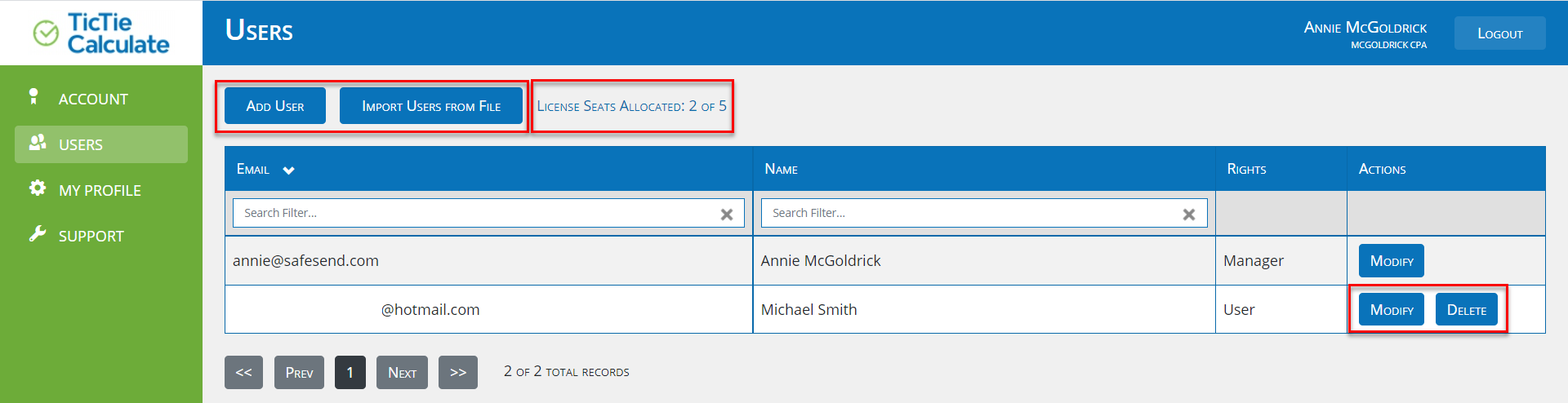The image size is (1568, 403).
Task: Click the MCGOLDRICK CPA company label
Action: point(1388,45)
